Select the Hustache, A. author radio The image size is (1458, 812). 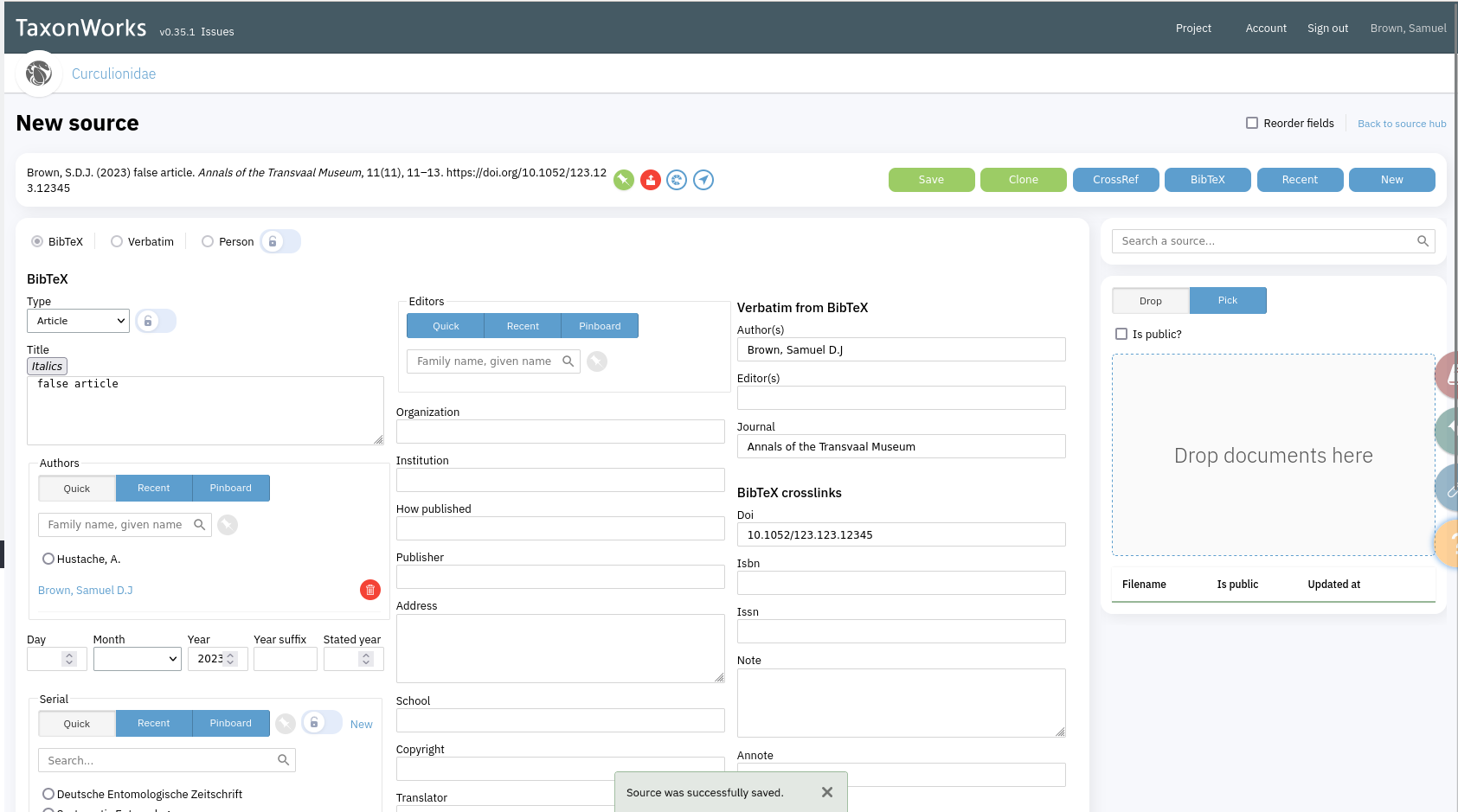(48, 559)
